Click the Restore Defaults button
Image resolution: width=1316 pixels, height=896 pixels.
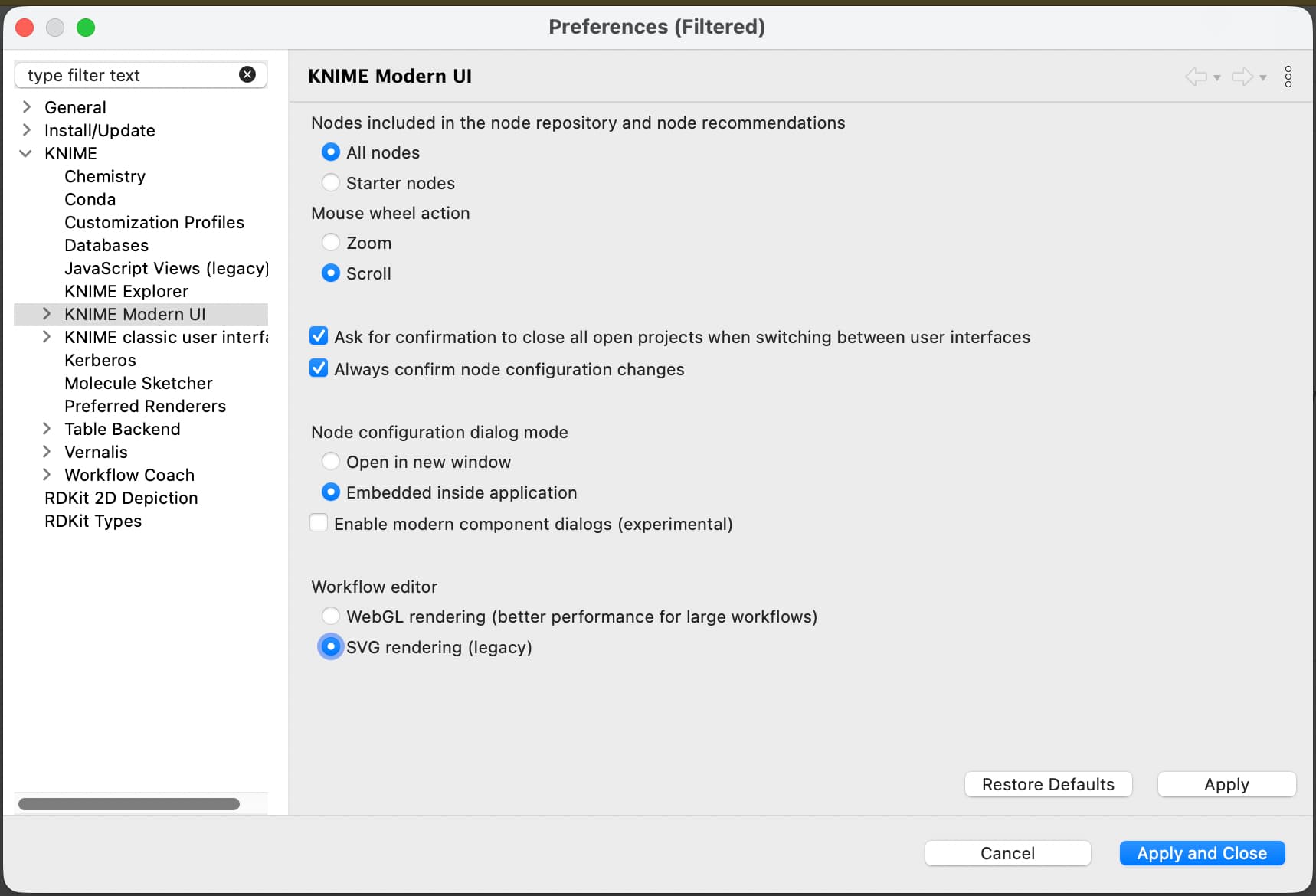[x=1047, y=784]
